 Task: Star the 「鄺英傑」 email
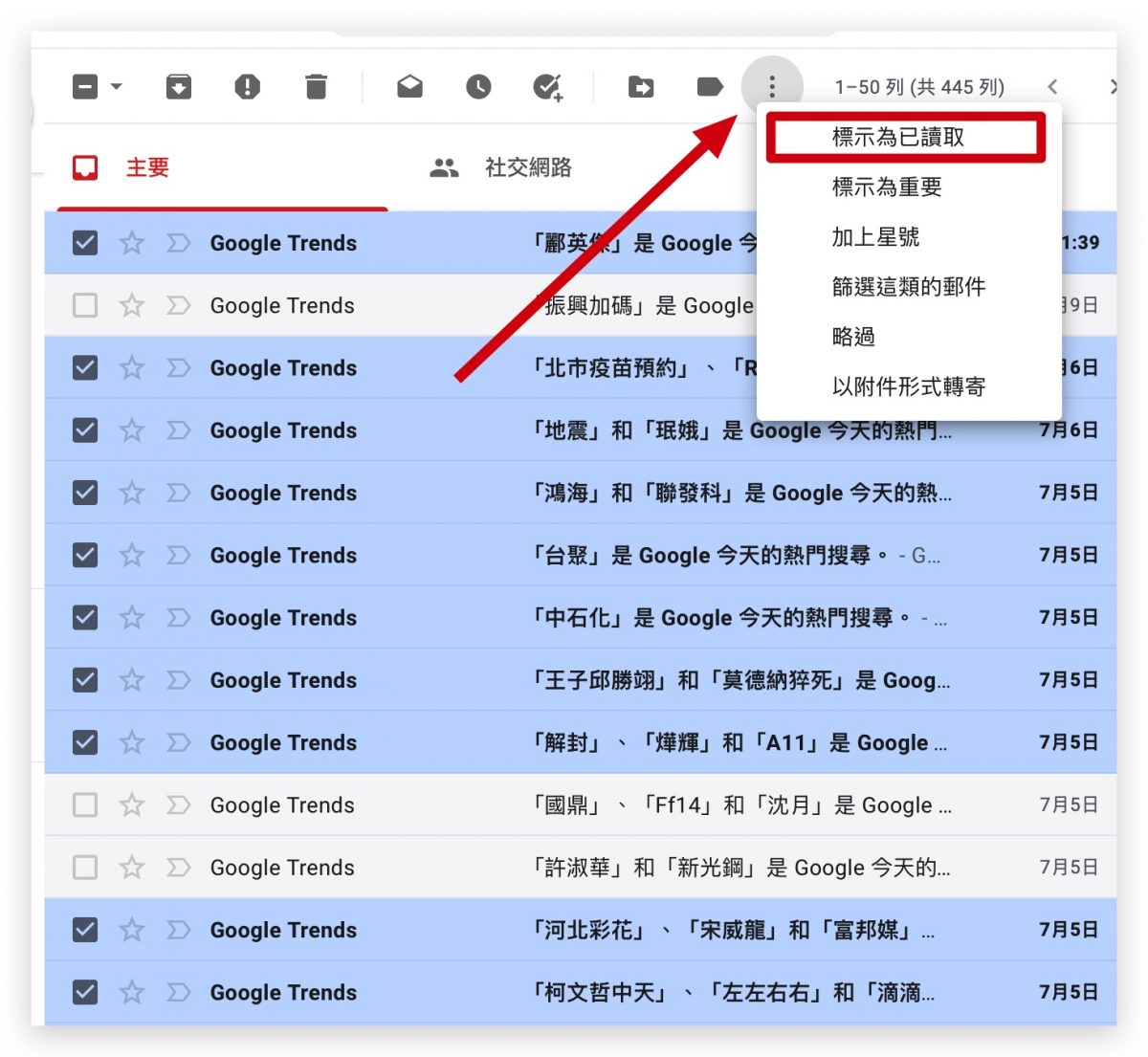pos(132,243)
